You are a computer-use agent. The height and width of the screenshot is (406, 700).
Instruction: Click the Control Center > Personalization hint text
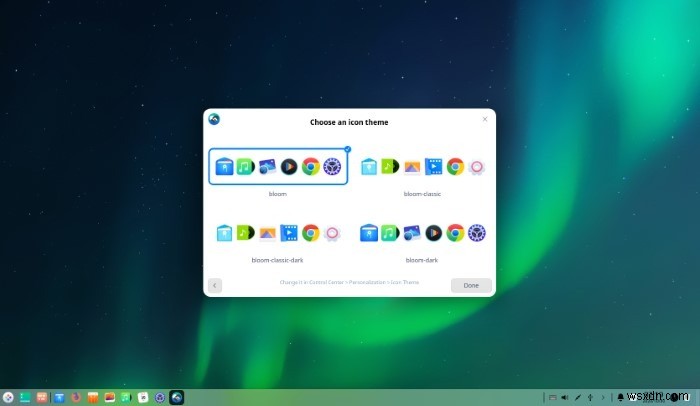click(x=349, y=282)
